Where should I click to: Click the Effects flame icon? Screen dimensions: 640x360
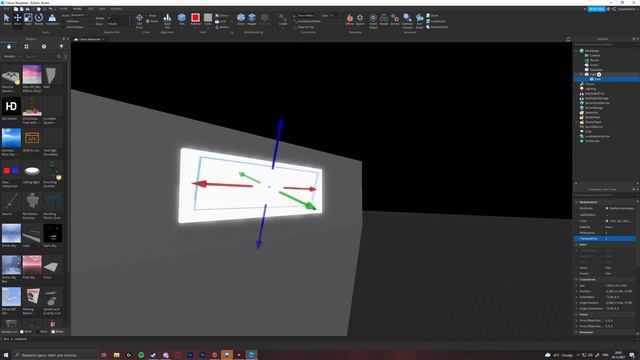click(x=350, y=19)
